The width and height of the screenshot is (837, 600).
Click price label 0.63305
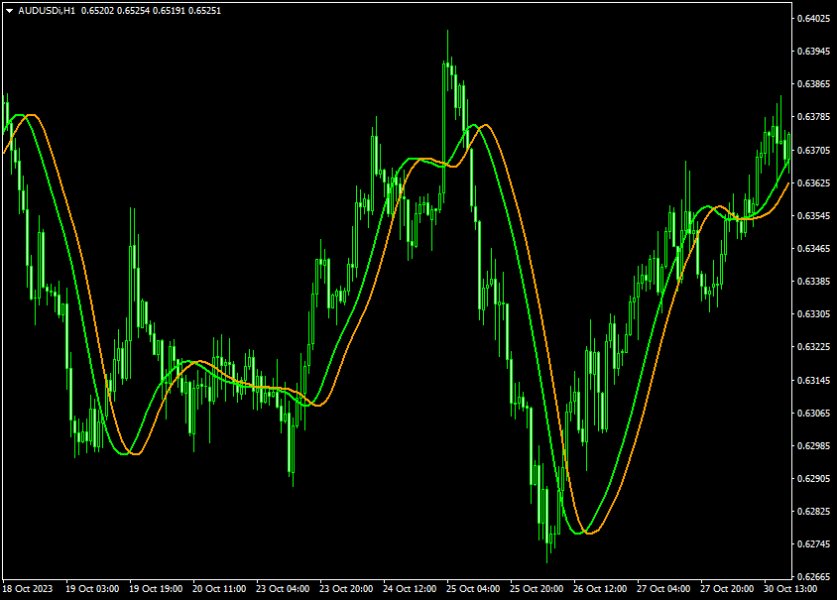coord(814,314)
